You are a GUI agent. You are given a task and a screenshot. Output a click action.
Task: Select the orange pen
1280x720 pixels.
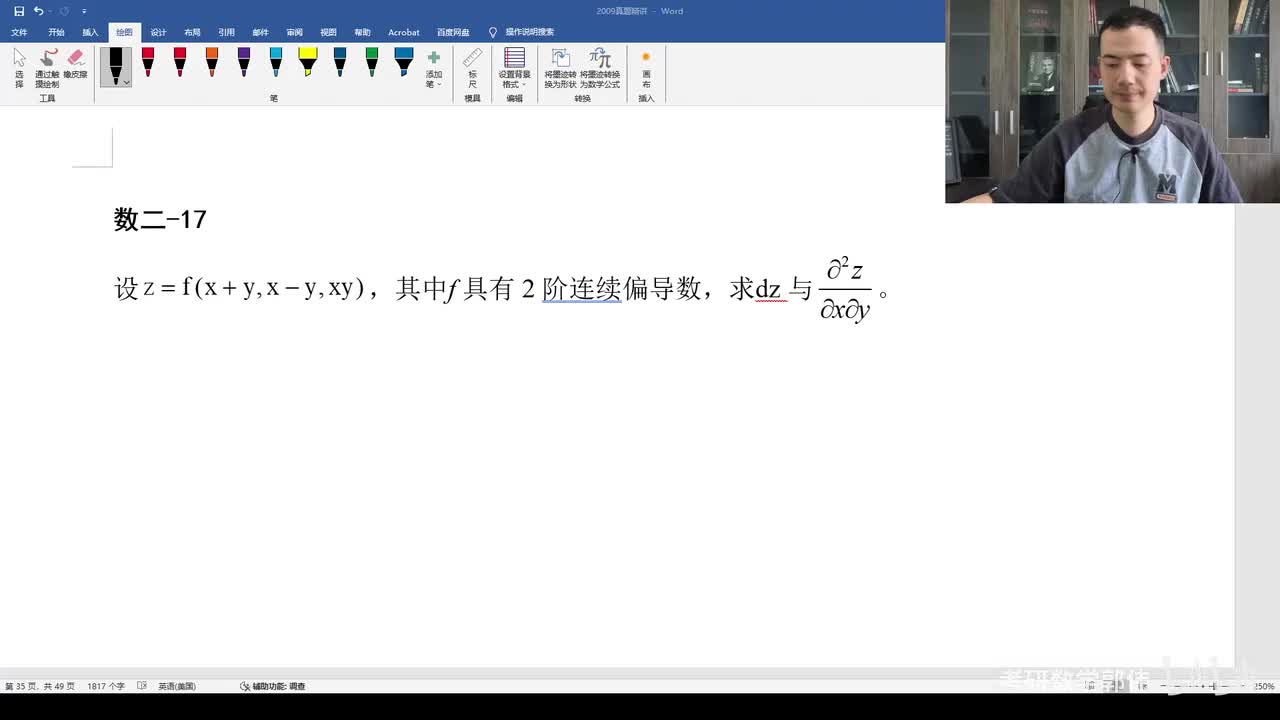(x=212, y=62)
